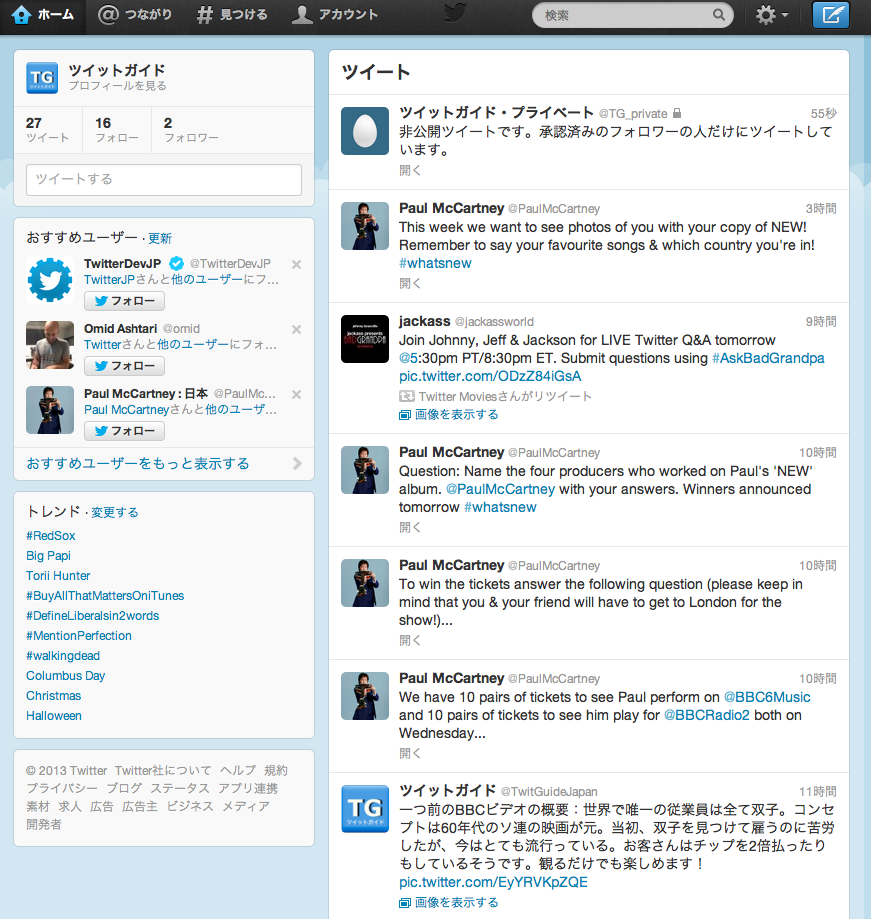
Task: Open #DefineLiberalsin2words trend
Action: 93,616
